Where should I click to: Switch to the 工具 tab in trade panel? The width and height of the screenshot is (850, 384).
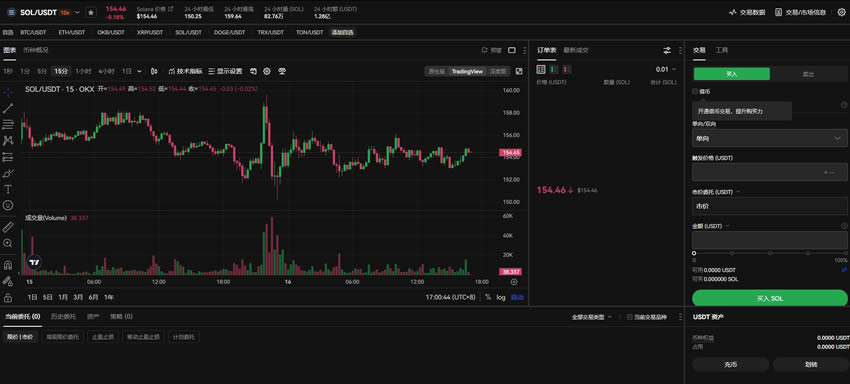click(722, 50)
